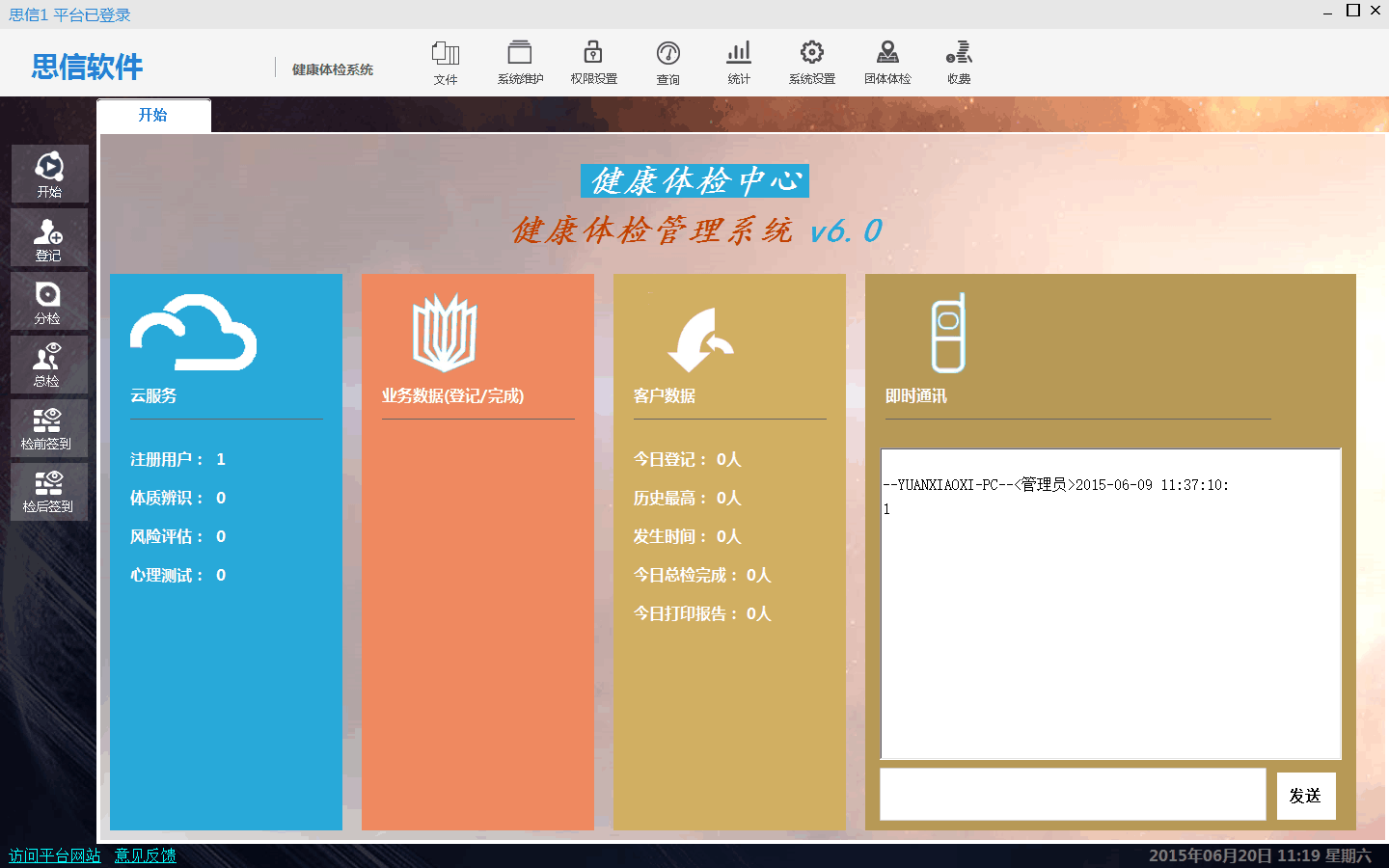Select 检前签到 sidebar item
The image size is (1389, 868).
[49, 428]
